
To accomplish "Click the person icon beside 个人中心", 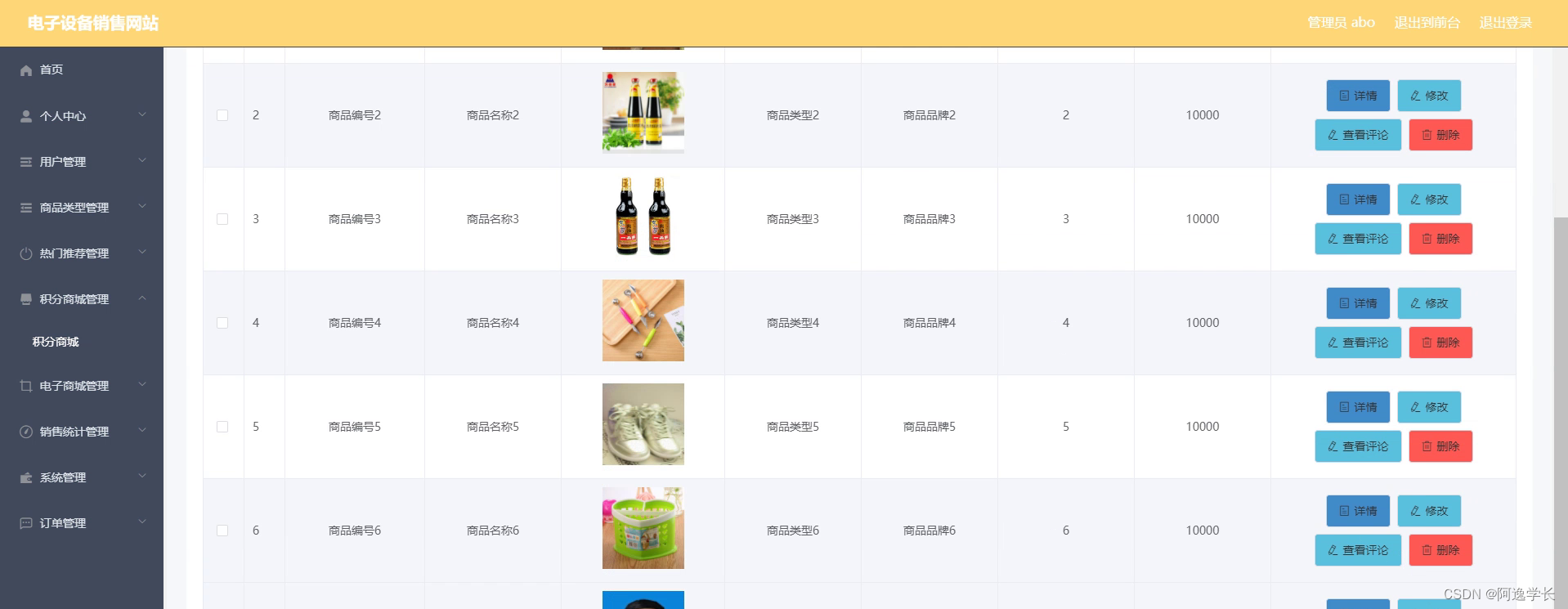I will [26, 116].
